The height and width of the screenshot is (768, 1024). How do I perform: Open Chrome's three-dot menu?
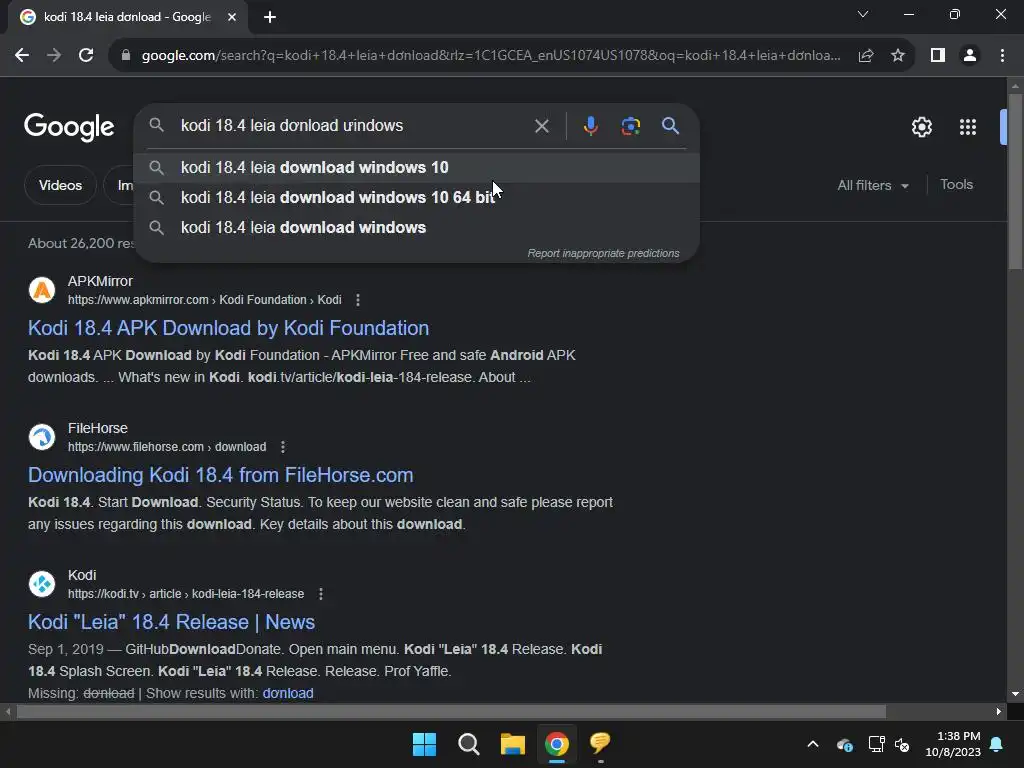tap(1002, 56)
